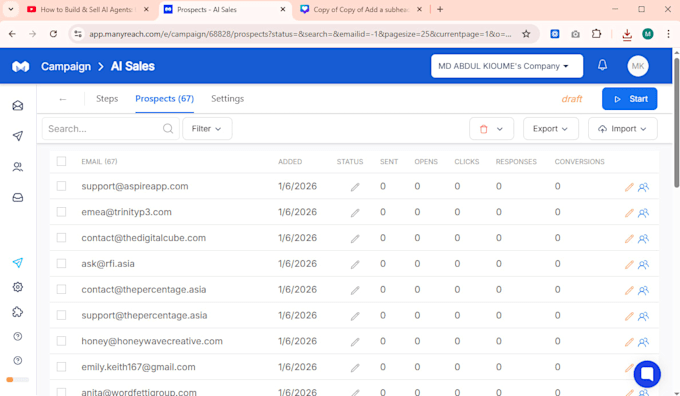The height and width of the screenshot is (396, 680).
Task: Check the contact@thedigitalcube.com row checkbox
Action: point(62,238)
